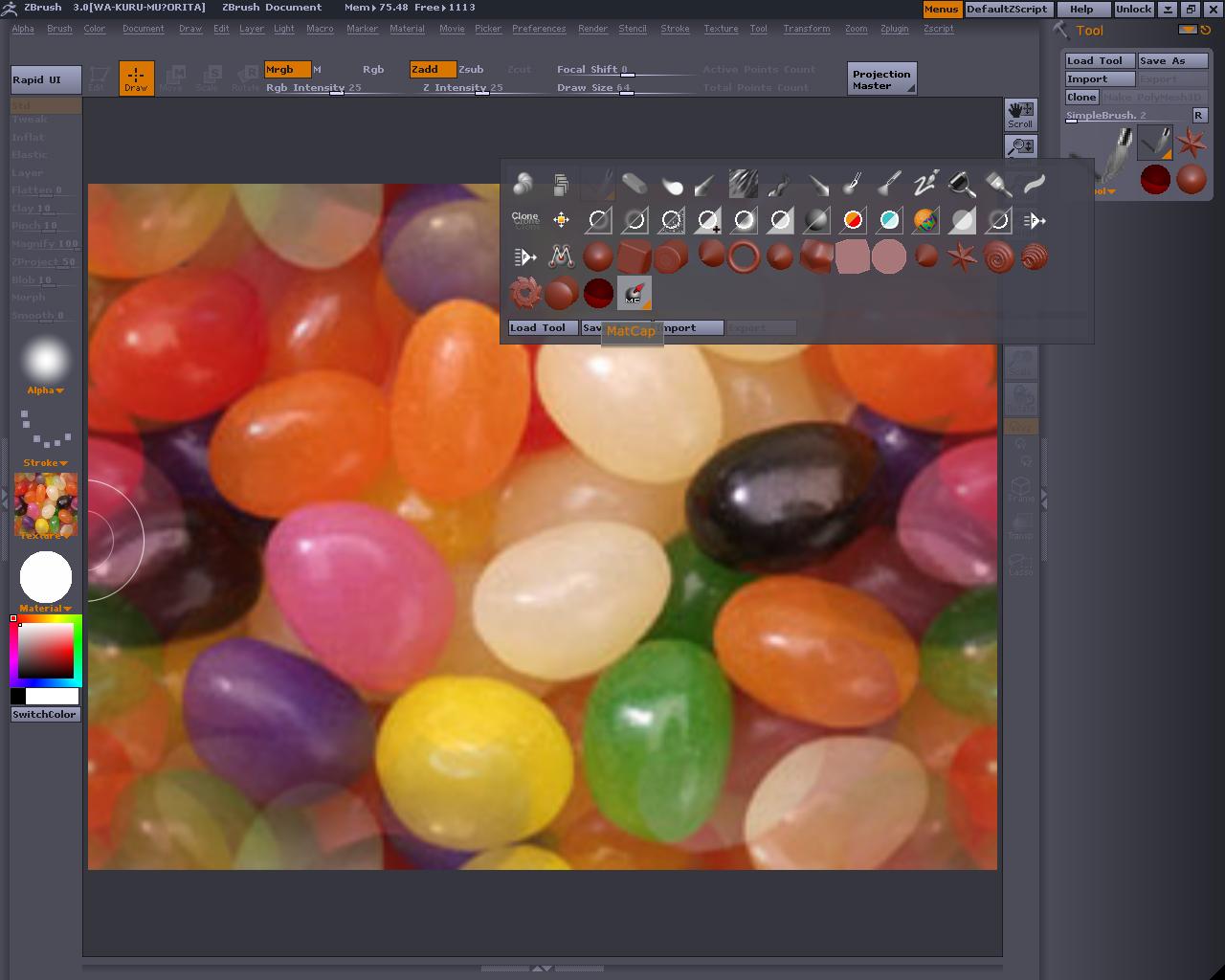1225x980 pixels.
Task: Click the SwitchColor button
Action: pos(44,714)
